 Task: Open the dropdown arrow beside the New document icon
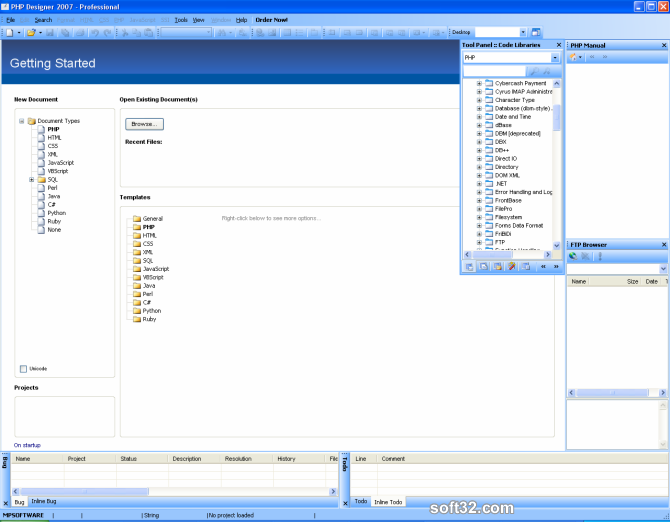19,32
